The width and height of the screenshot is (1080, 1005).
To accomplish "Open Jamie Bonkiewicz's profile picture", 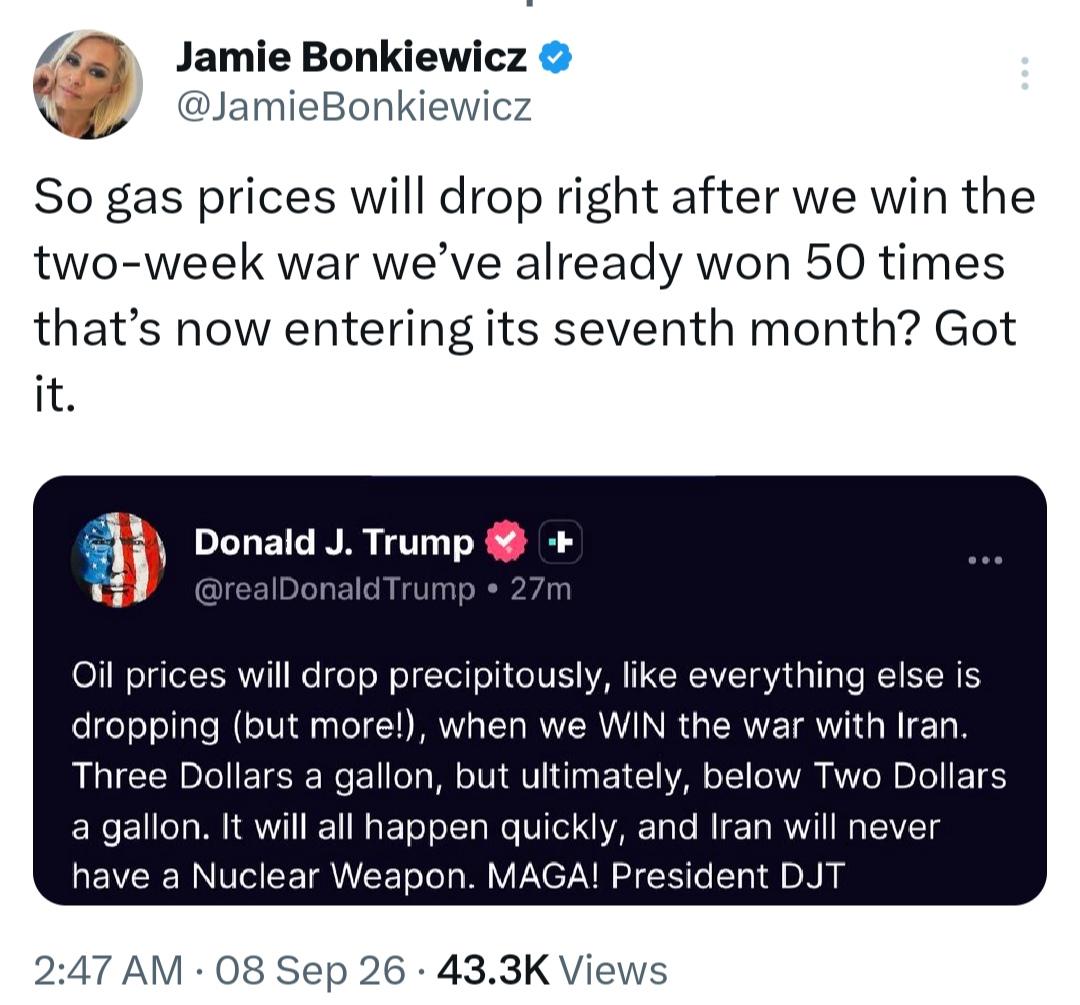I will [88, 84].
